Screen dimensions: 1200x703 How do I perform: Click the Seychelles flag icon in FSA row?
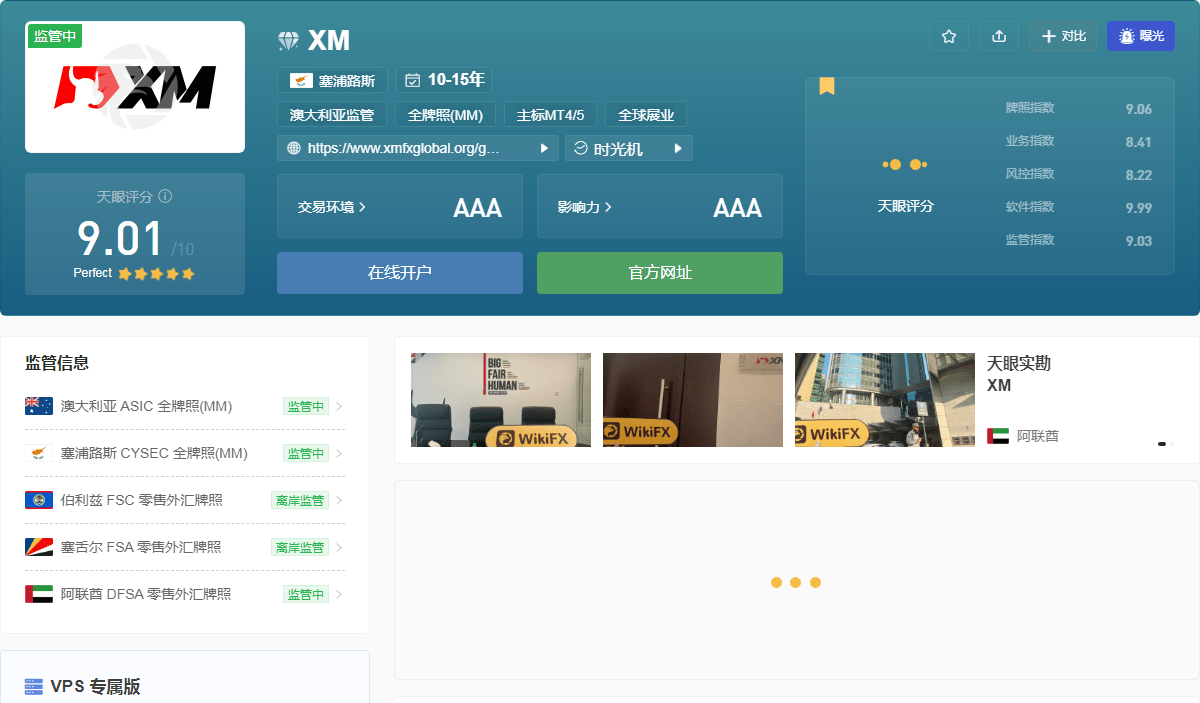pos(39,547)
